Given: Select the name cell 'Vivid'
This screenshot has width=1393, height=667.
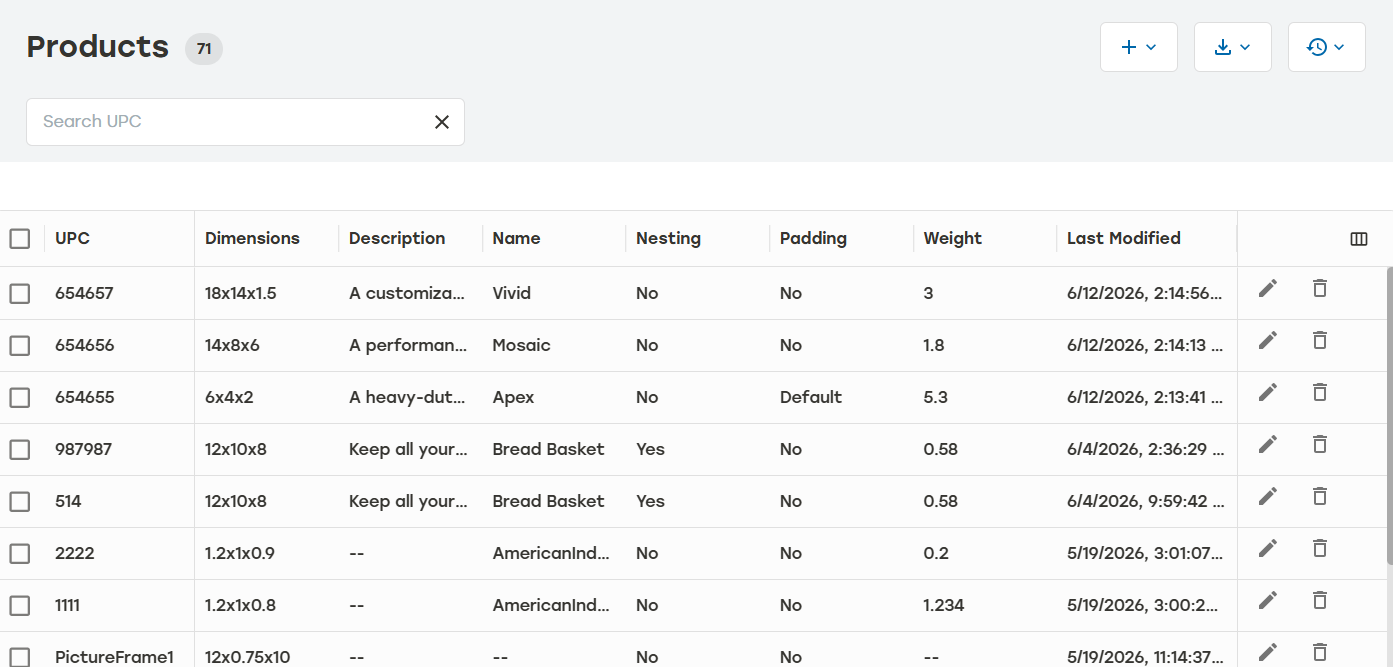Looking at the screenshot, I should (512, 294).
